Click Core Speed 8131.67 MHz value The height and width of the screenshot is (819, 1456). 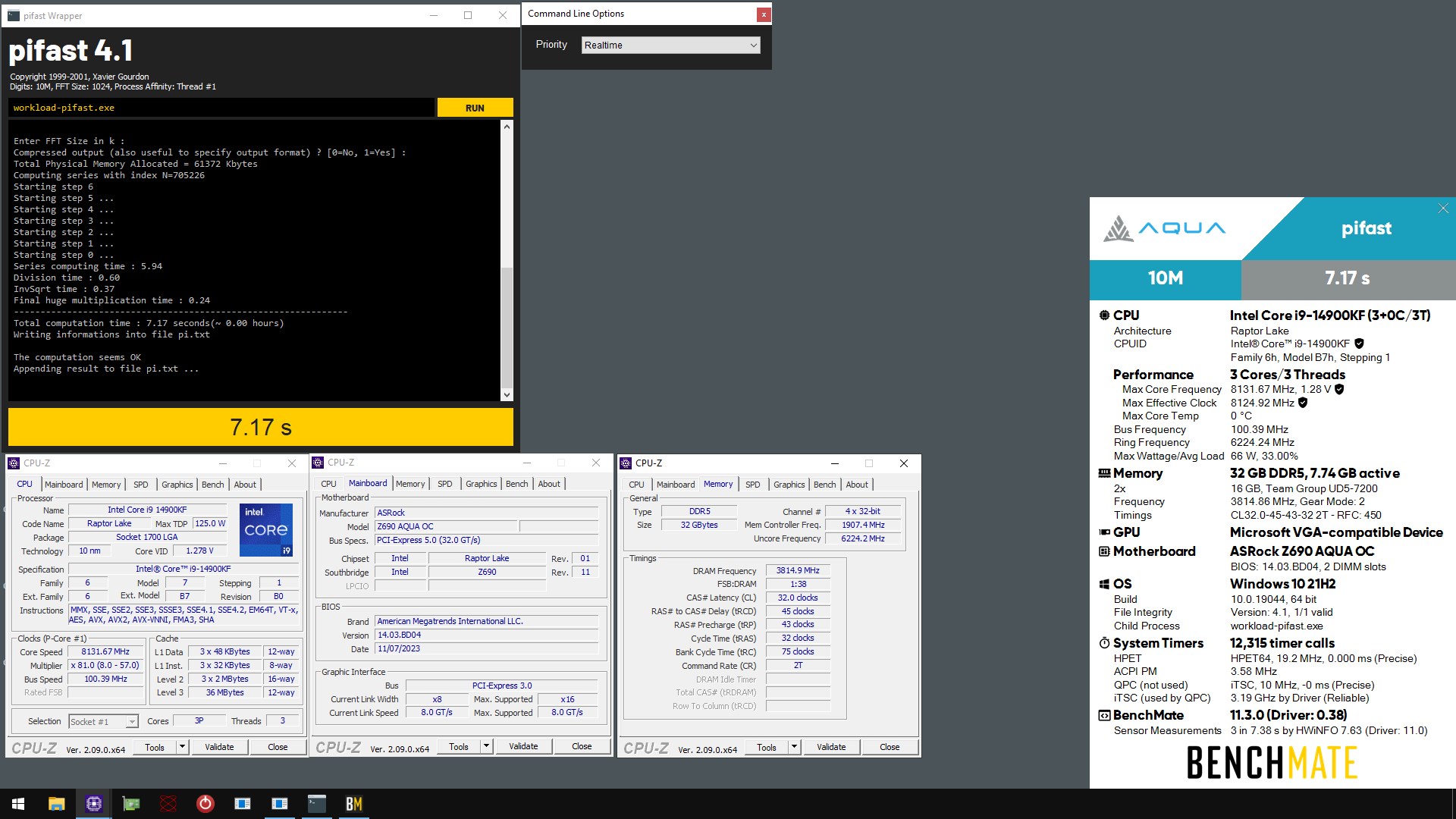105,652
